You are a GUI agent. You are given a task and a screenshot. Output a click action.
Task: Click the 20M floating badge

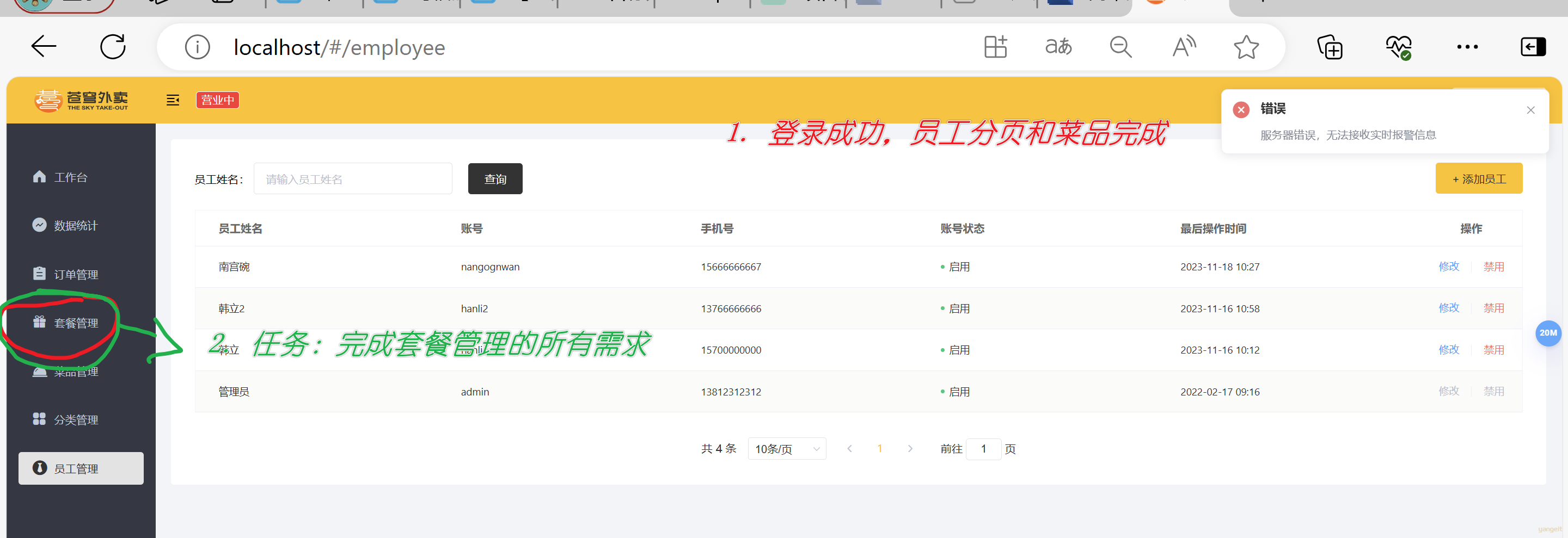click(1548, 333)
